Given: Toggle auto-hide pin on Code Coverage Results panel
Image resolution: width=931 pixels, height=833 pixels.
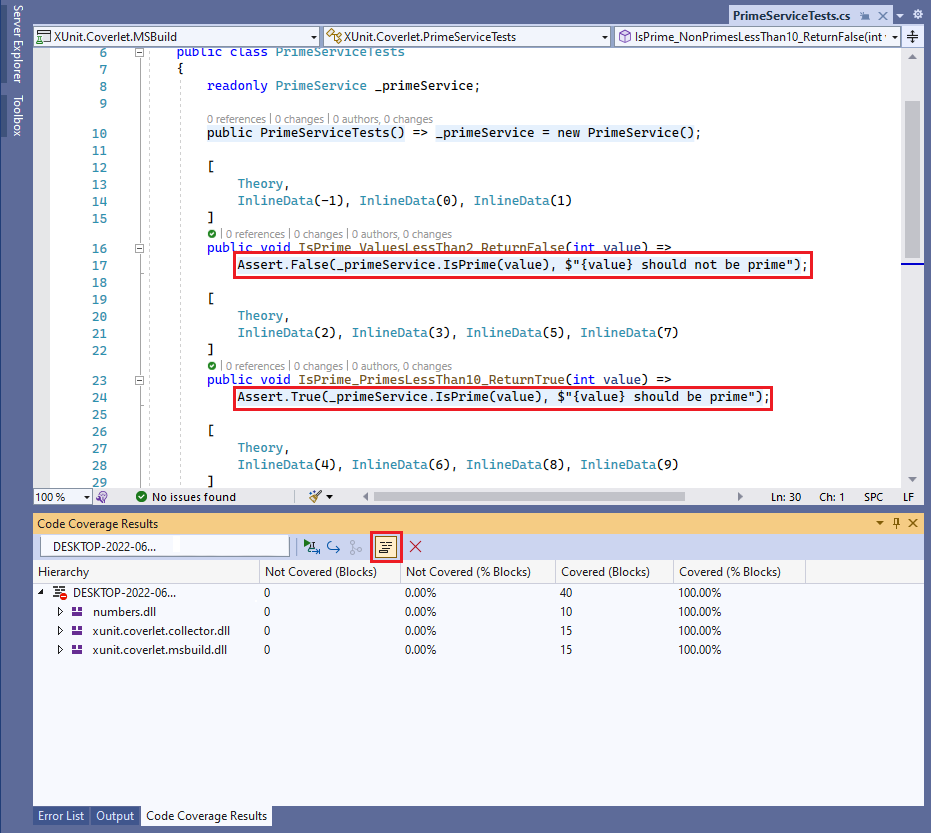Looking at the screenshot, I should pos(895,523).
